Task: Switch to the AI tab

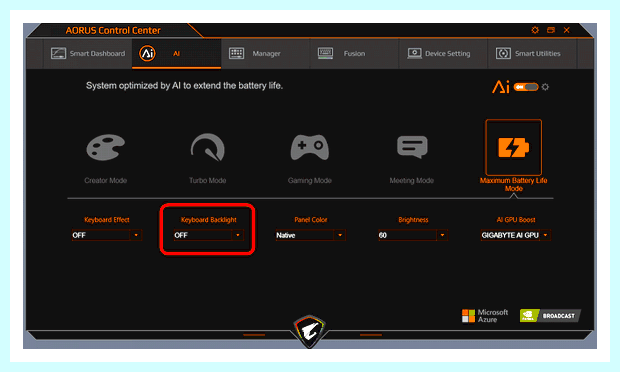Action: coord(177,53)
